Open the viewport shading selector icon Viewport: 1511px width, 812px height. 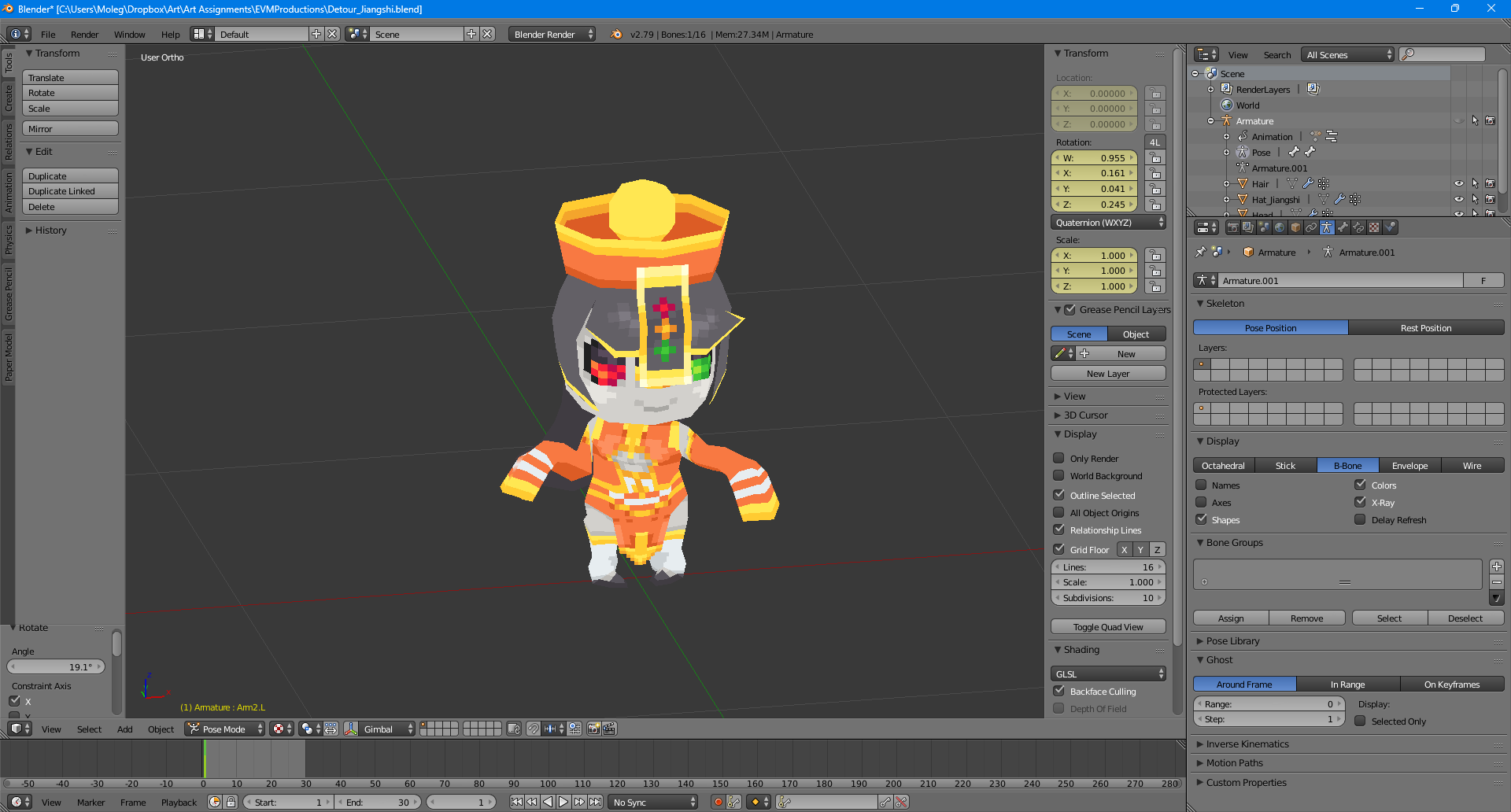(x=281, y=729)
